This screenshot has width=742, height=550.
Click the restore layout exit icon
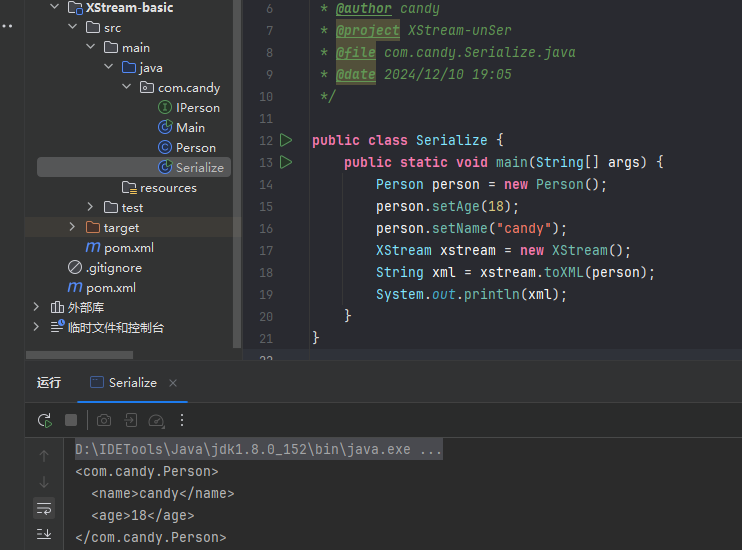click(131, 420)
